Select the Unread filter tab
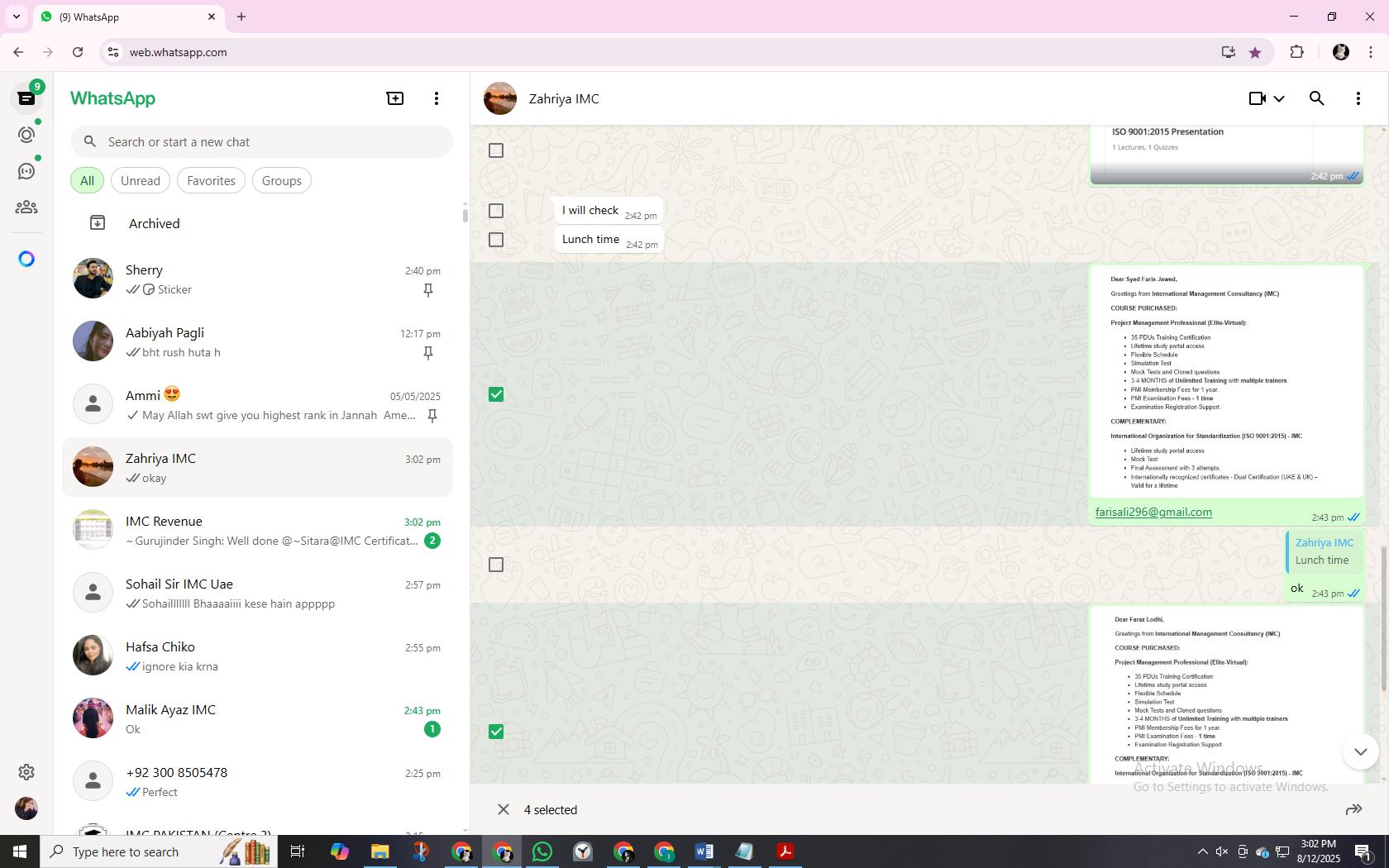The height and width of the screenshot is (868, 1389). tap(141, 181)
